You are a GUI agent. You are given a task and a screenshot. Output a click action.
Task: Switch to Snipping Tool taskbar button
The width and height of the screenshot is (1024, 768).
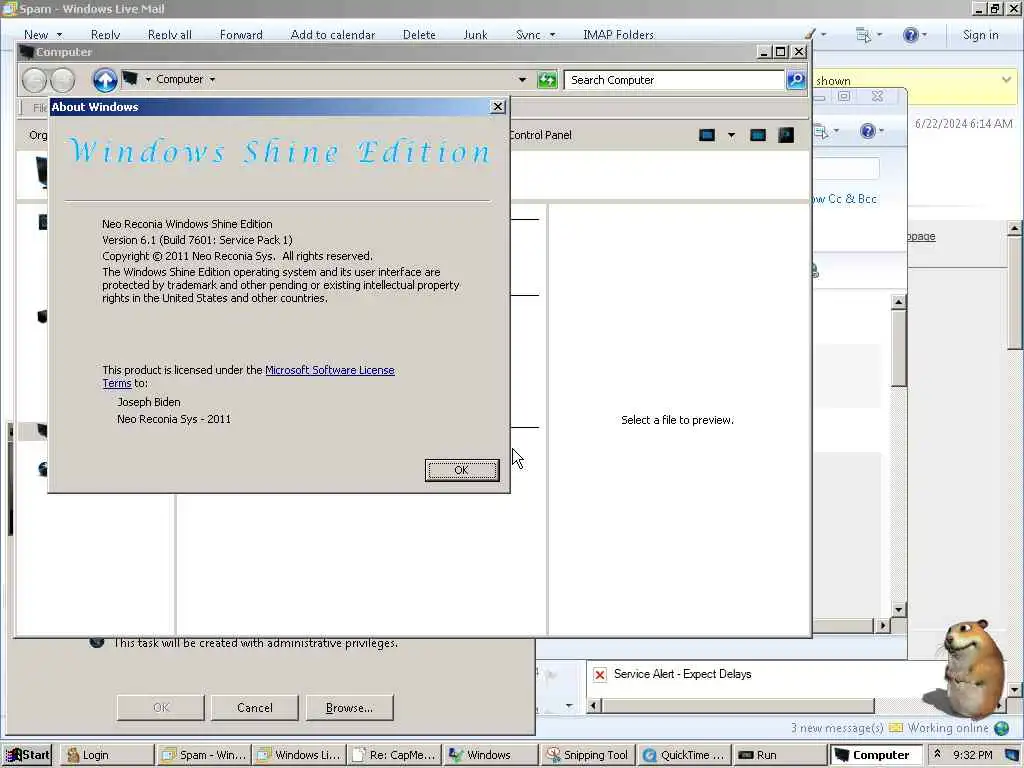pos(586,756)
